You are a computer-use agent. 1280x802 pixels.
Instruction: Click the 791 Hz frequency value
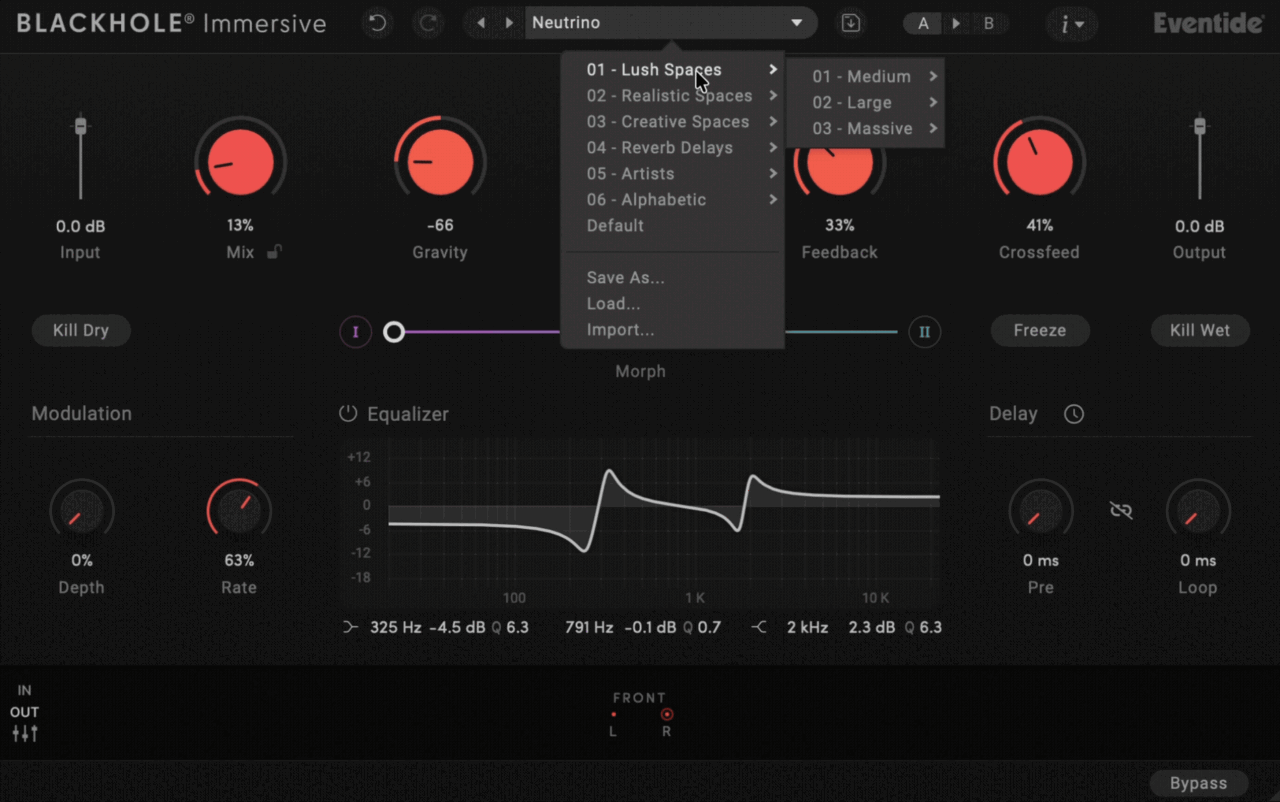[x=589, y=628]
